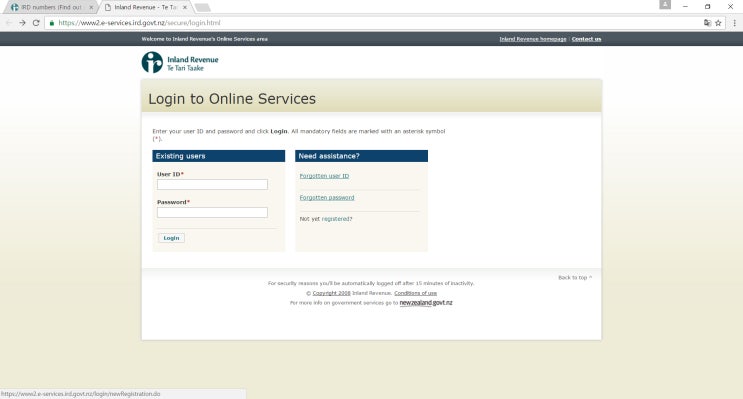Open the translate page icon in address bar

[x=707, y=23]
